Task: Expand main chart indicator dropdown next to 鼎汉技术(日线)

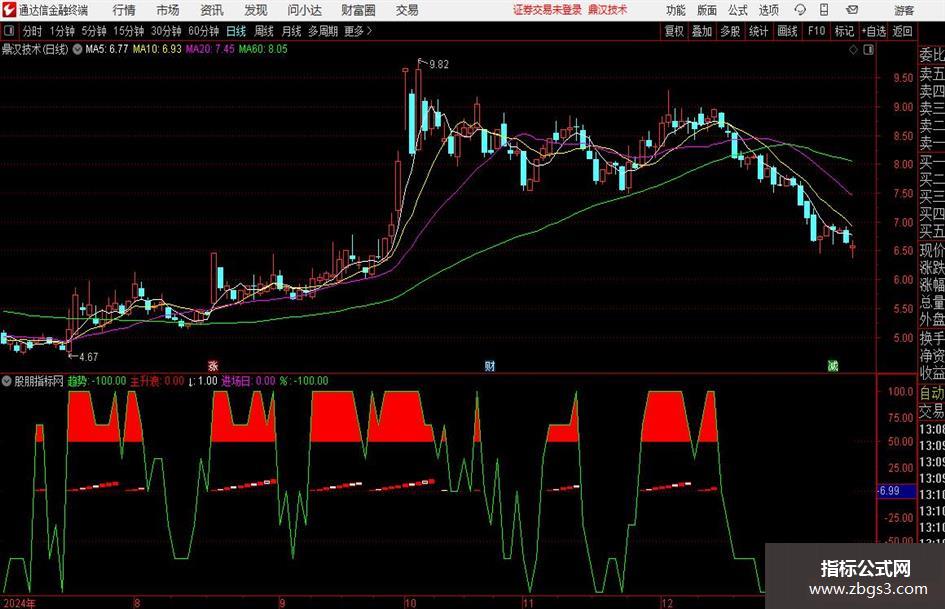Action: click(x=77, y=49)
